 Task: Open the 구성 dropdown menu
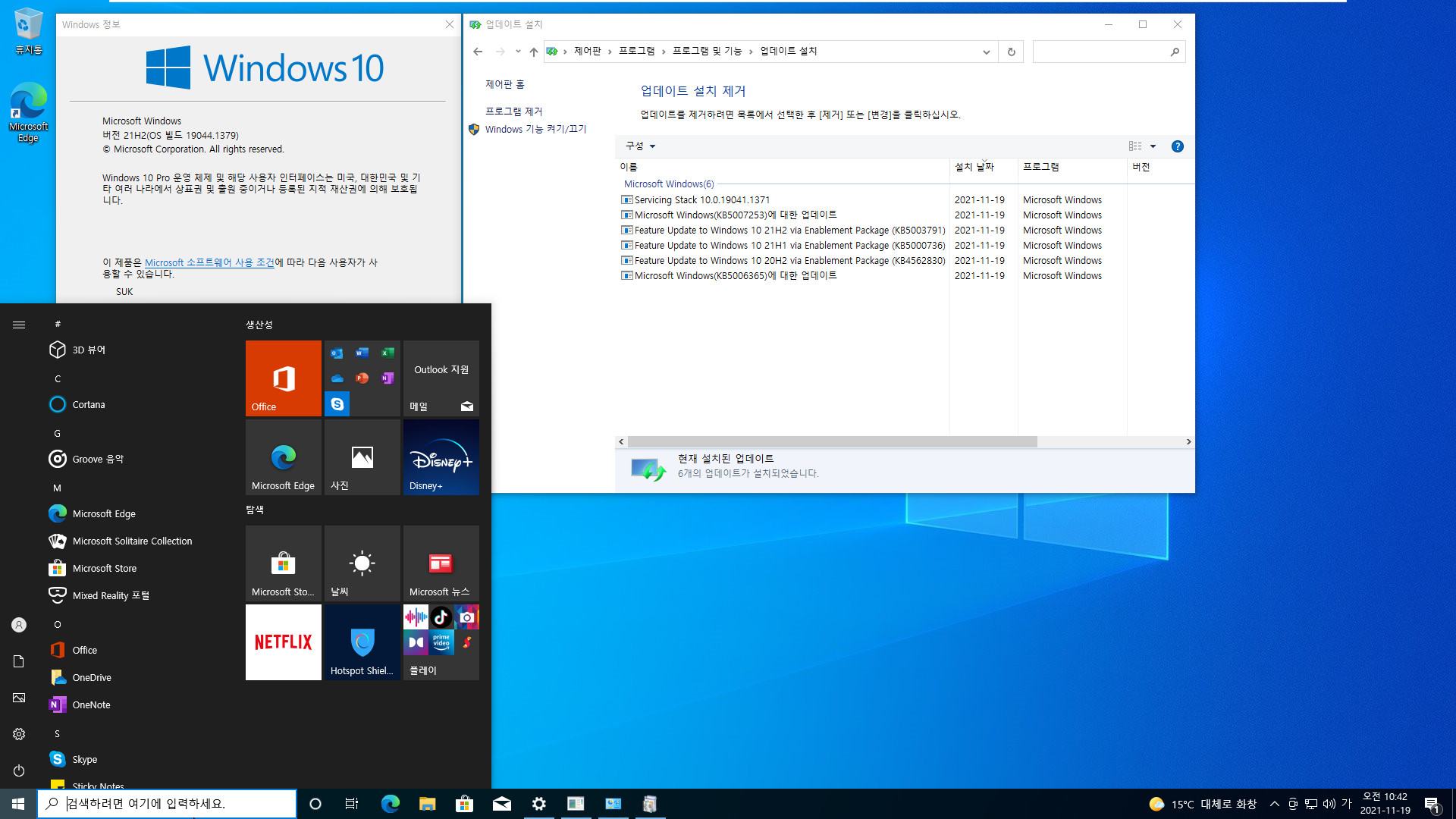[640, 146]
